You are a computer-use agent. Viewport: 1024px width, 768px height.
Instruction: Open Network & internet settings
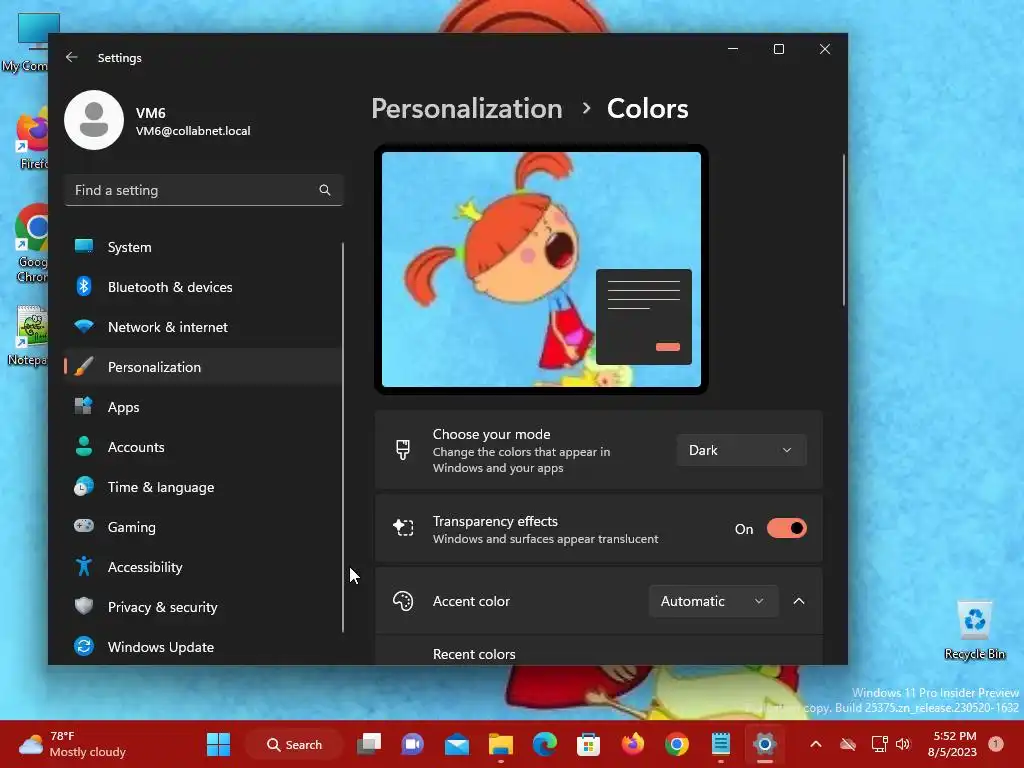203,327
